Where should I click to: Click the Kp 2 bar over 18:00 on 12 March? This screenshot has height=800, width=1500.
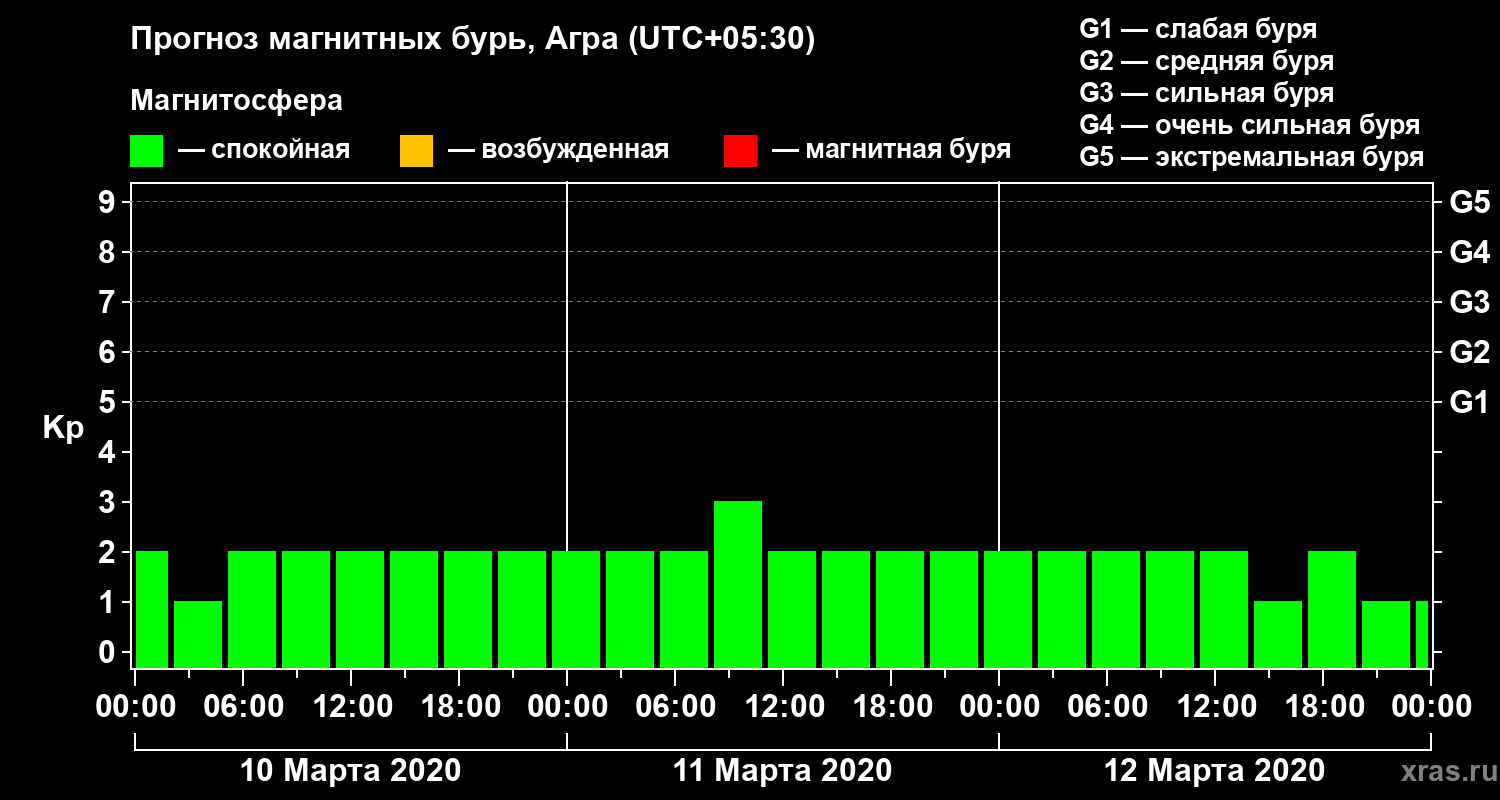coord(1332,609)
